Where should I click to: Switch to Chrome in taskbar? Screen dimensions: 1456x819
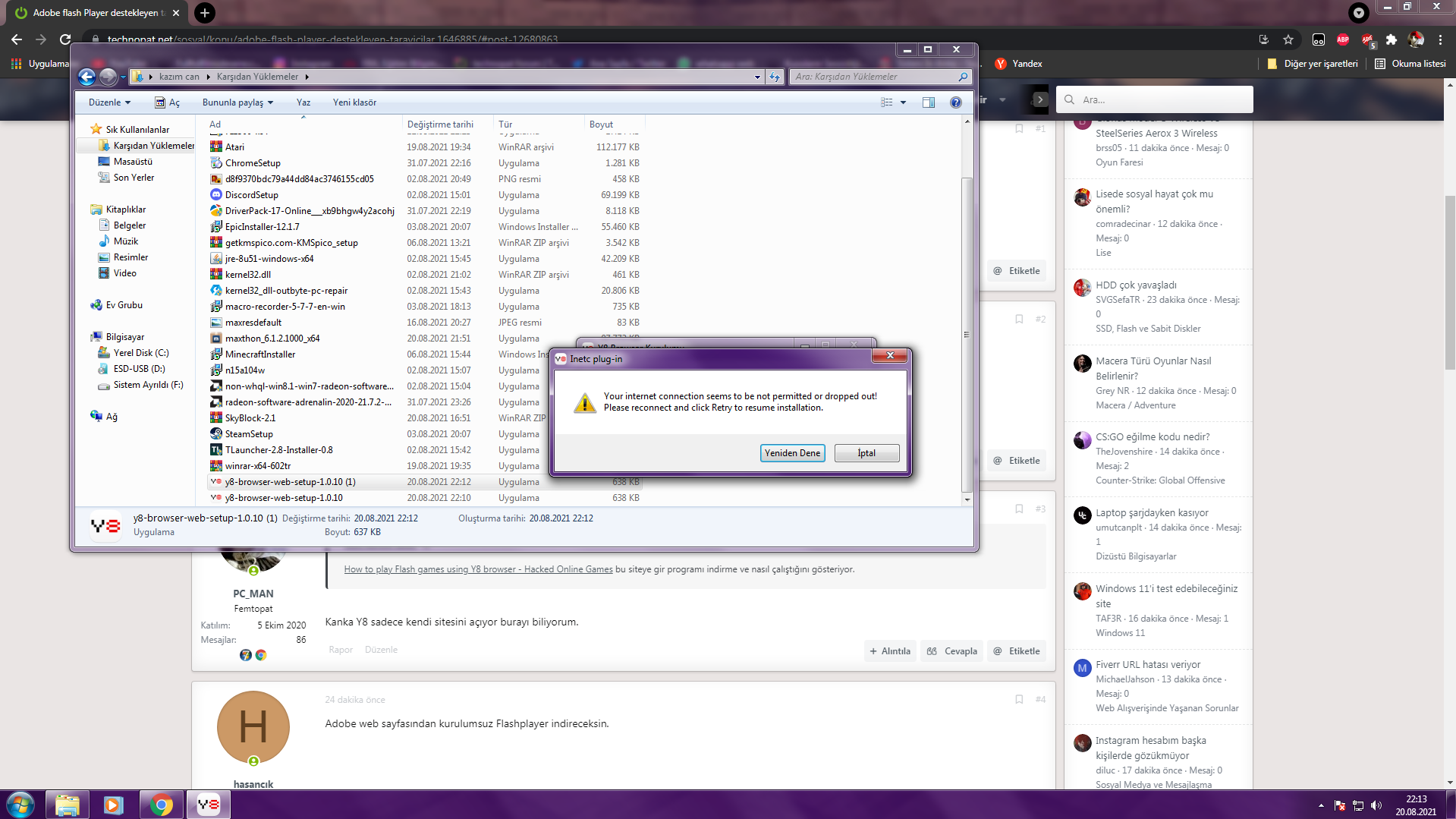pyautogui.click(x=161, y=805)
